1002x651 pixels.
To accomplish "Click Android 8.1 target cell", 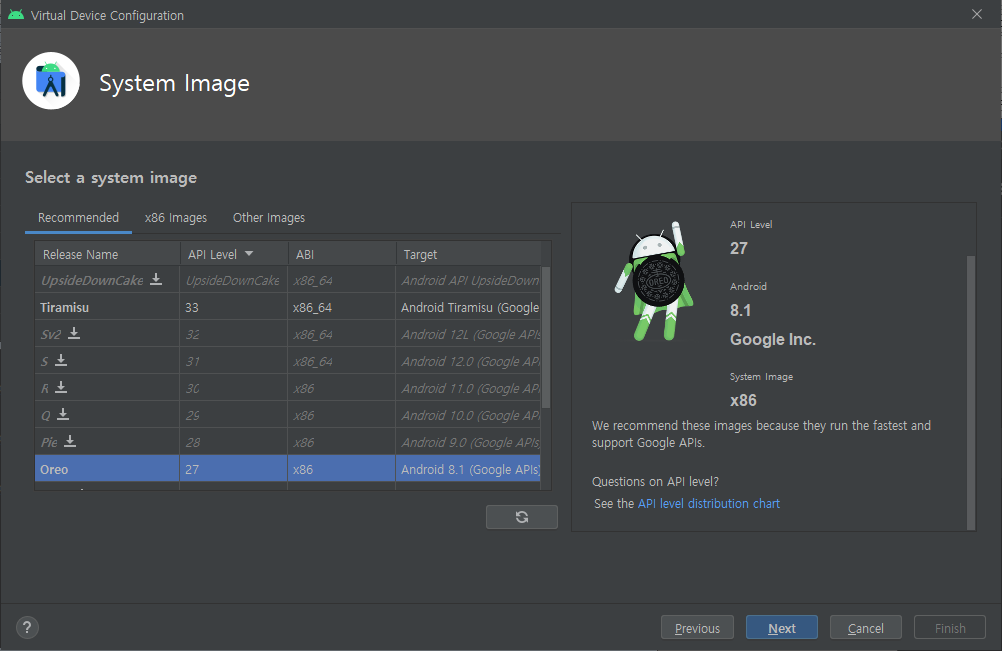I will (468, 469).
